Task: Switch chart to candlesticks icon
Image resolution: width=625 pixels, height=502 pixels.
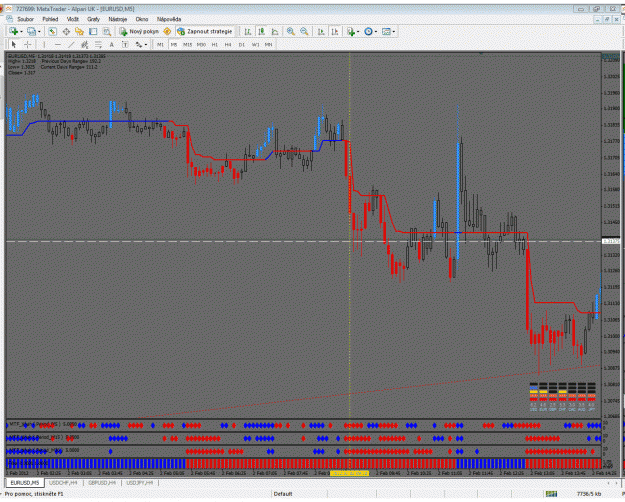Action: [x=261, y=31]
